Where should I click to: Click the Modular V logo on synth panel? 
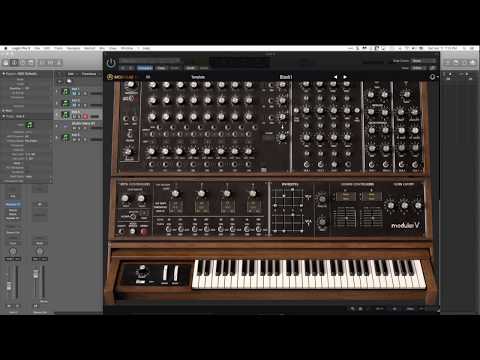point(405,226)
